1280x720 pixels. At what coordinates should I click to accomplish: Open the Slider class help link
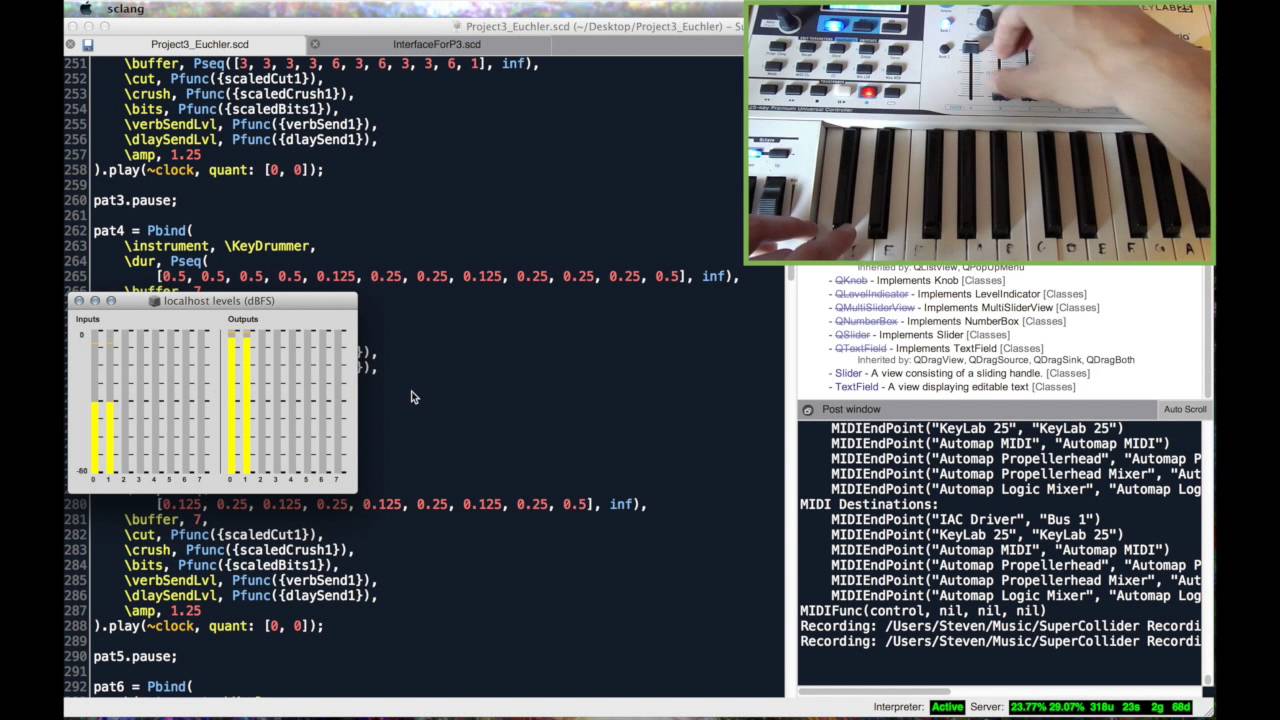coord(848,373)
